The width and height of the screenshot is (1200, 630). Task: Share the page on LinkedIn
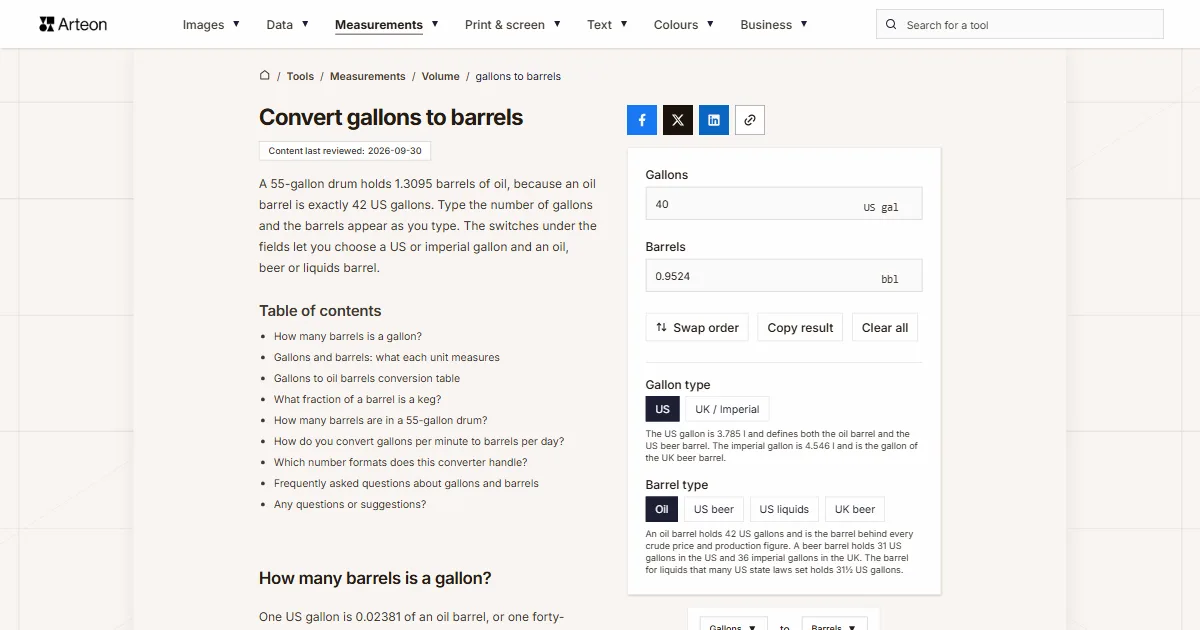point(714,120)
